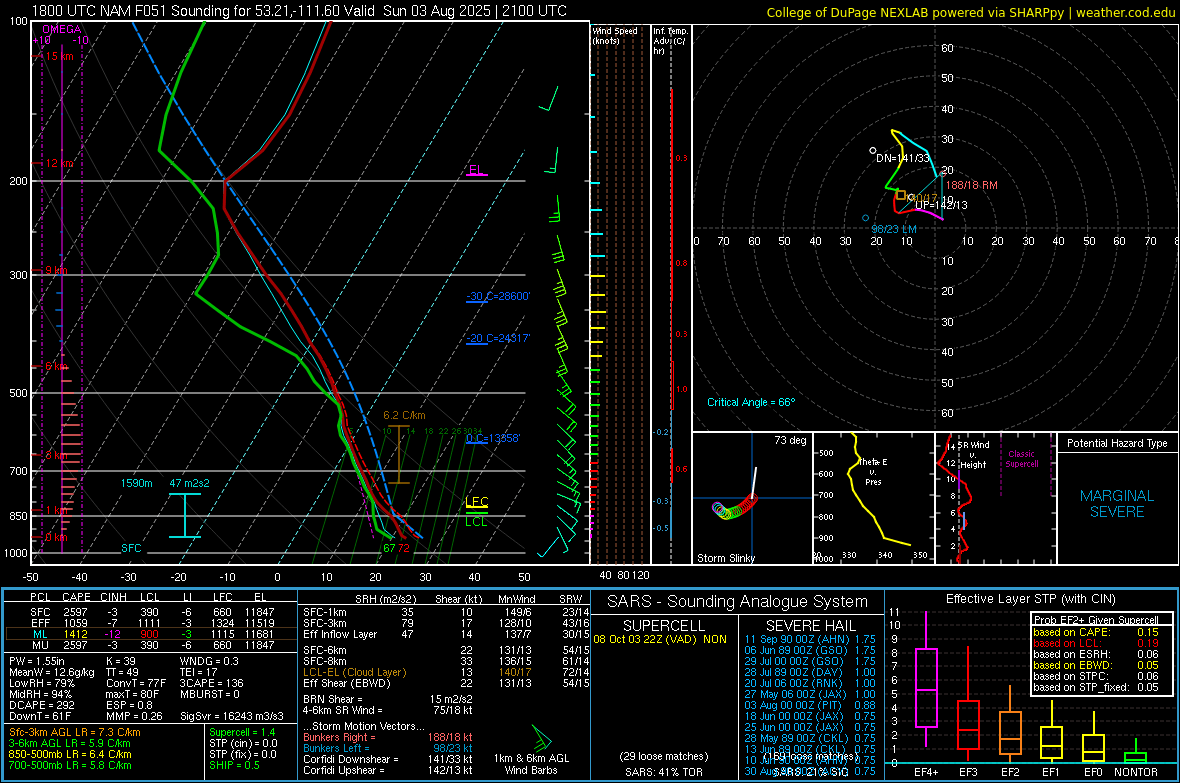Click the Storm Slinky circles plot
1180x783 pixels.
tap(734, 506)
